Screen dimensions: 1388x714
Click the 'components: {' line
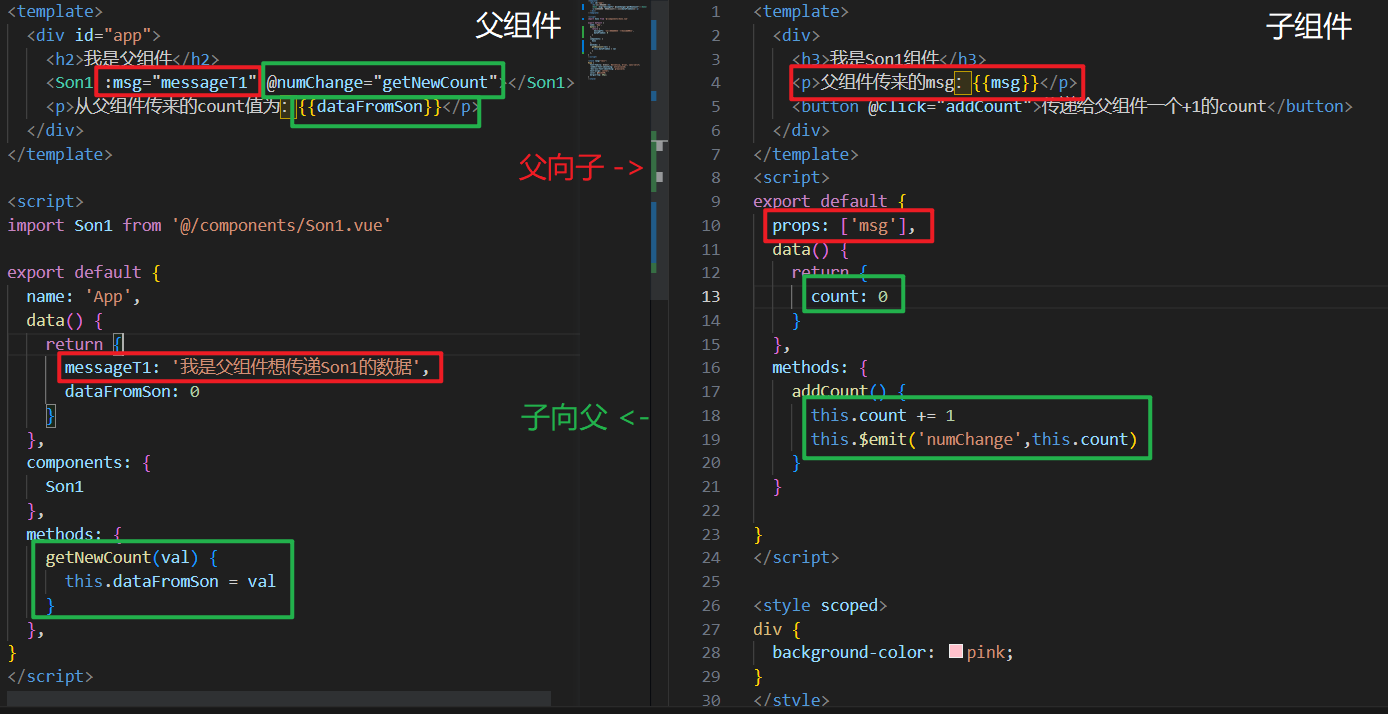pyautogui.click(x=89, y=462)
